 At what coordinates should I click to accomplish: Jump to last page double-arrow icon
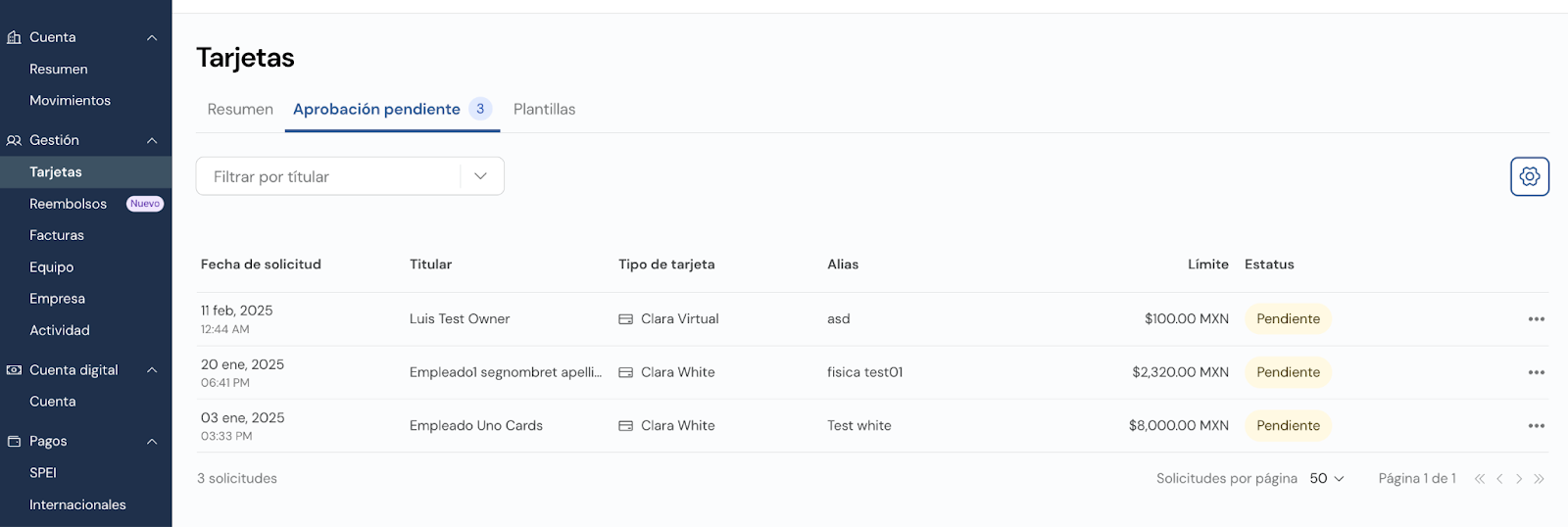[1539, 479]
